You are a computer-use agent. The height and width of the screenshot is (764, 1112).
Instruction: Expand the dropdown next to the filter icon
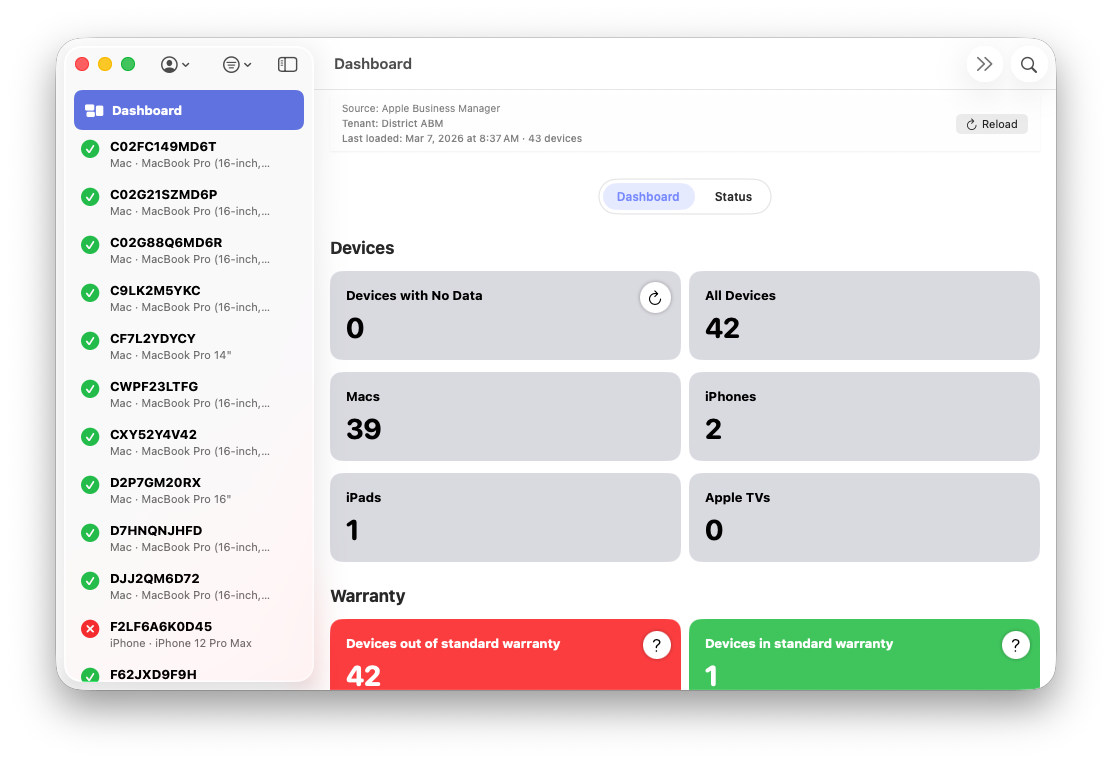point(249,64)
